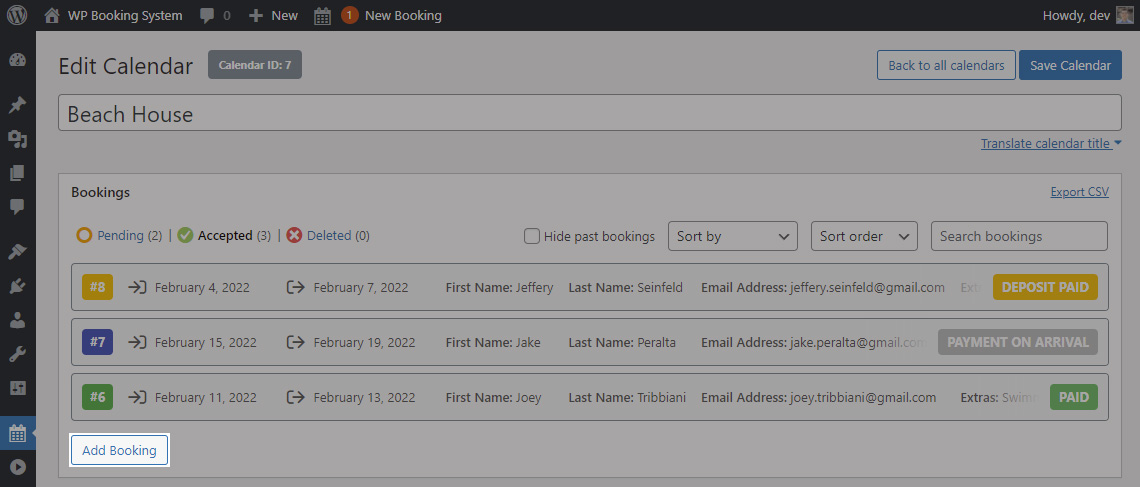Open the Sort order dropdown
Image resolution: width=1140 pixels, height=487 pixels.
tap(864, 236)
